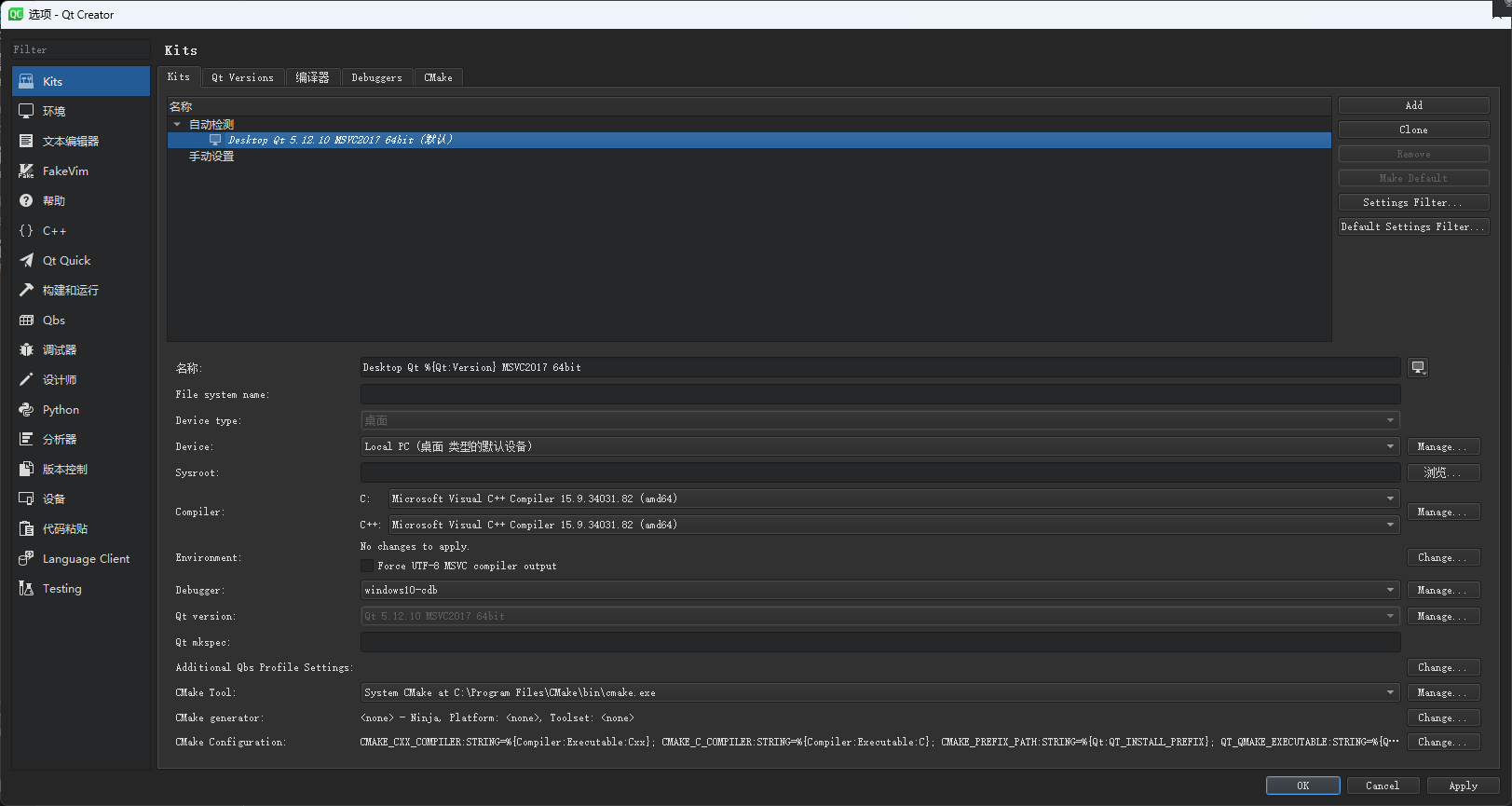Focus the Filter search field
Viewport: 1512px width, 806px height.
tap(81, 49)
